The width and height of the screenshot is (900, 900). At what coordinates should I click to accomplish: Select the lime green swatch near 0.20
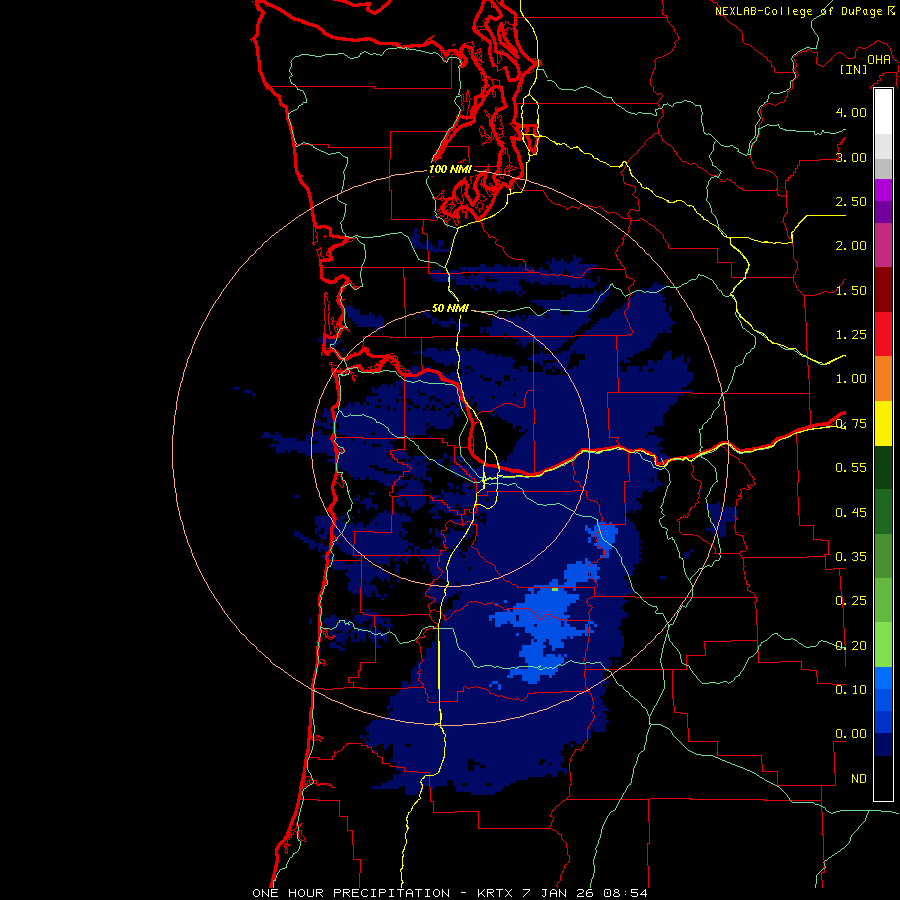883,645
